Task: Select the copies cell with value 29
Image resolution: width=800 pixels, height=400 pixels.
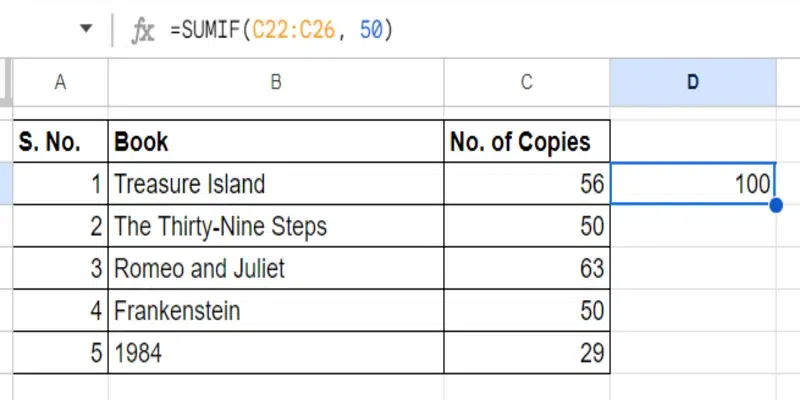Action: 527,353
